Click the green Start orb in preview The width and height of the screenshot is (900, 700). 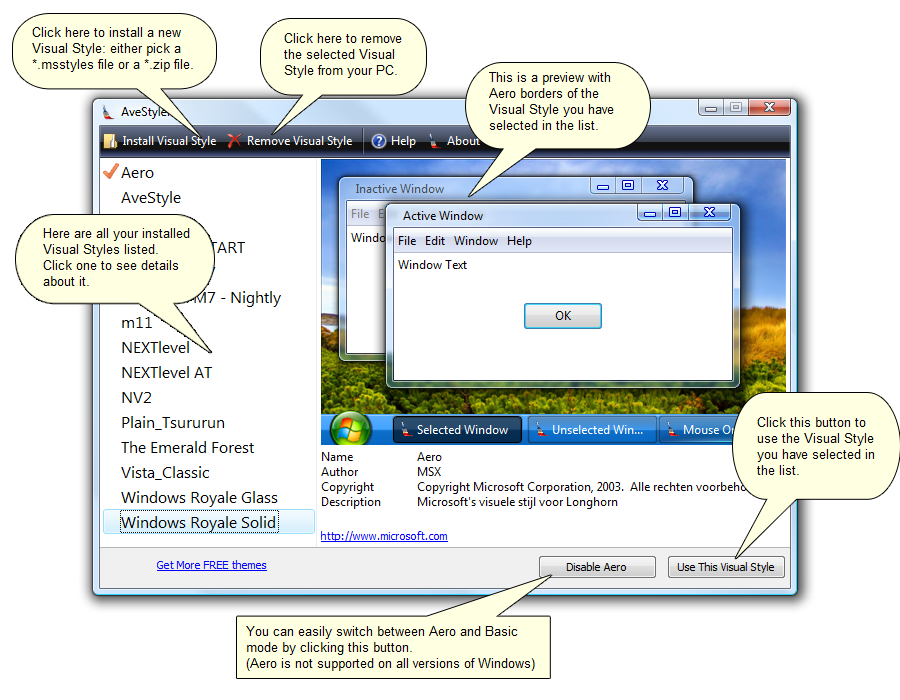point(351,430)
